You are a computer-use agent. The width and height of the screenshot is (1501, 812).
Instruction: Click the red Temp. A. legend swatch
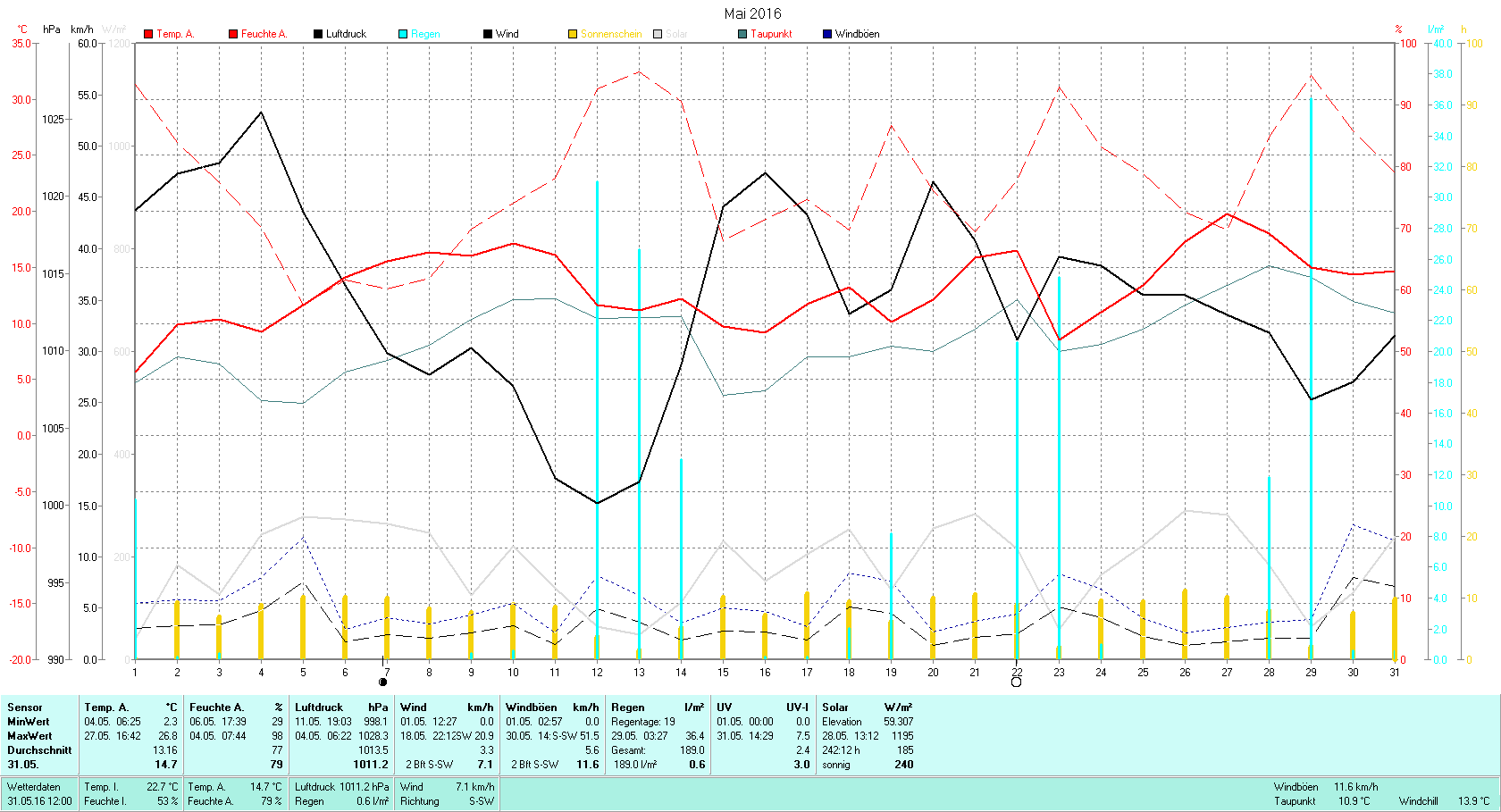click(148, 34)
